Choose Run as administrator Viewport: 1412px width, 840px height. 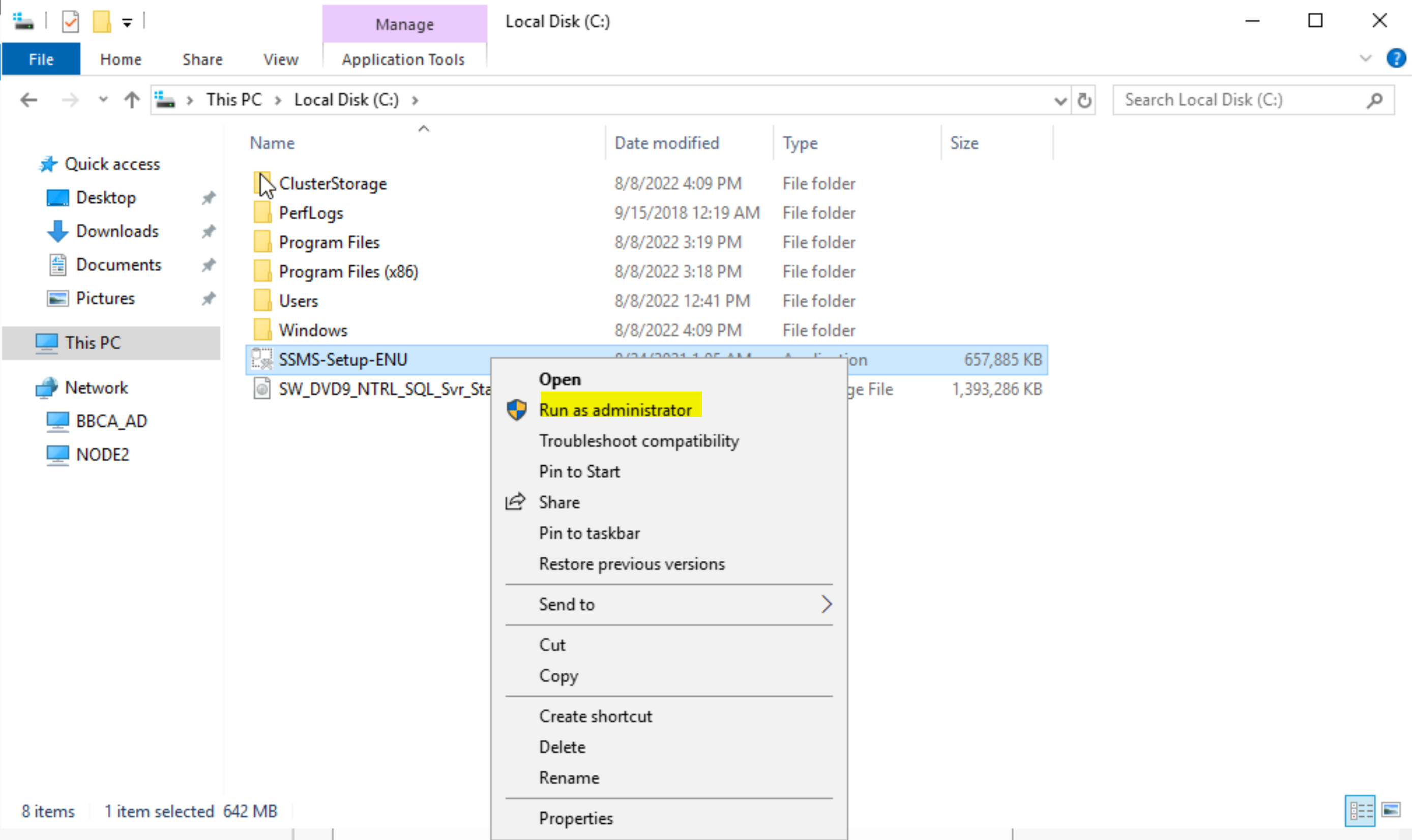click(x=669, y=410)
